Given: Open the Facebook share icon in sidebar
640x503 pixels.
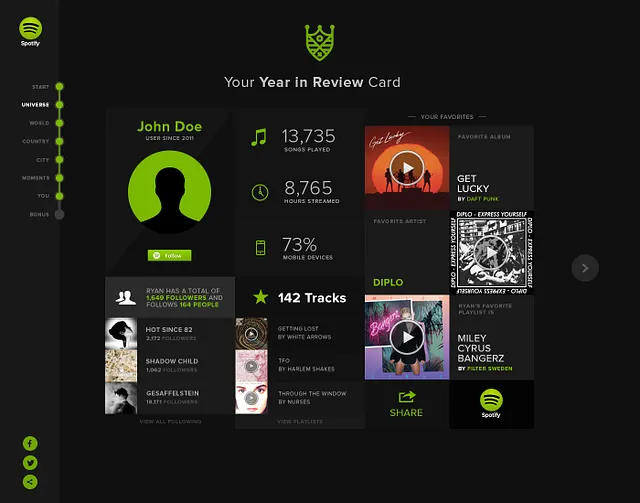Looking at the screenshot, I should coord(30,443).
